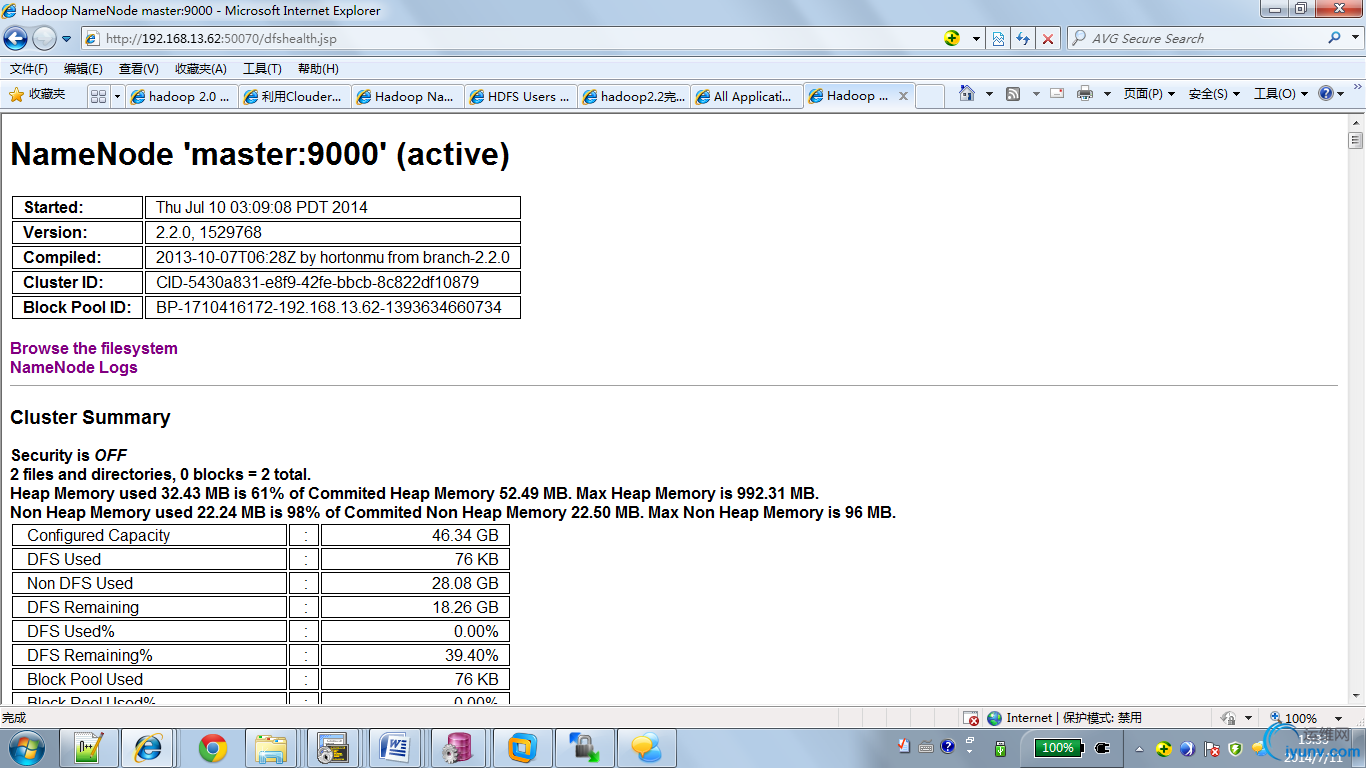Click the RSS feeds icon
The height and width of the screenshot is (768, 1366).
[x=1013, y=93]
